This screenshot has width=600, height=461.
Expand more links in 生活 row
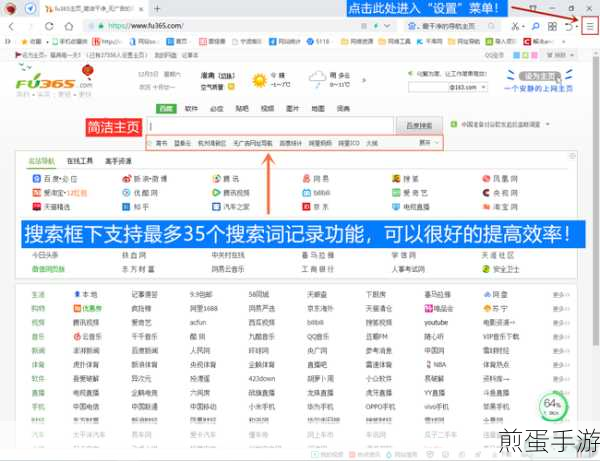coord(561,295)
